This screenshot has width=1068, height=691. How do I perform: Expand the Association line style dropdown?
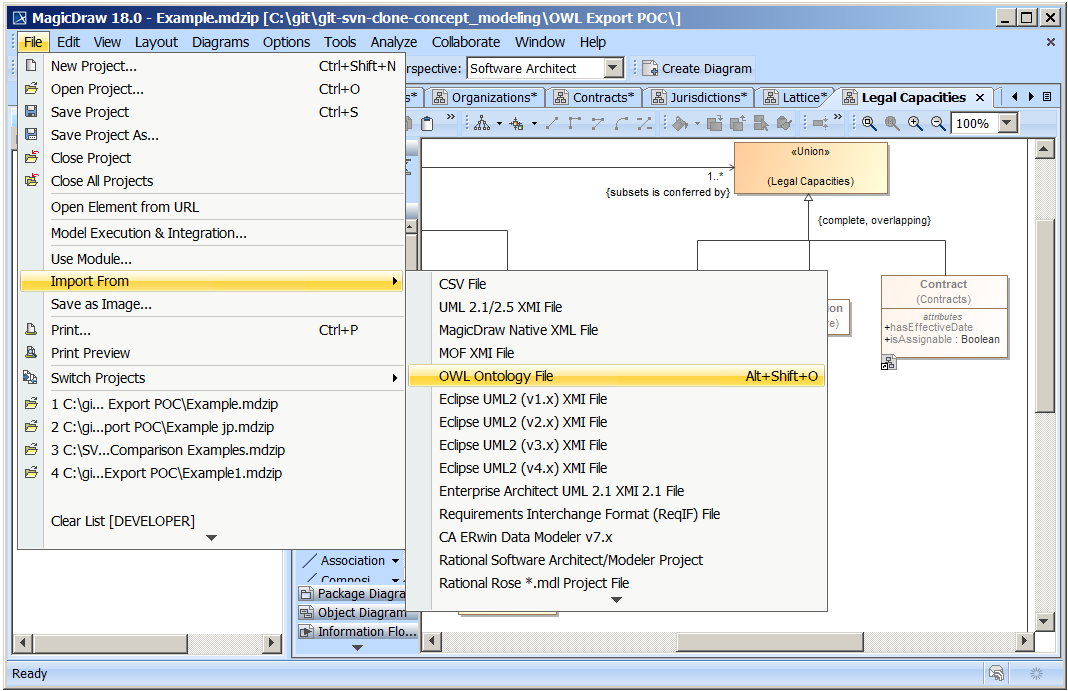(x=395, y=560)
